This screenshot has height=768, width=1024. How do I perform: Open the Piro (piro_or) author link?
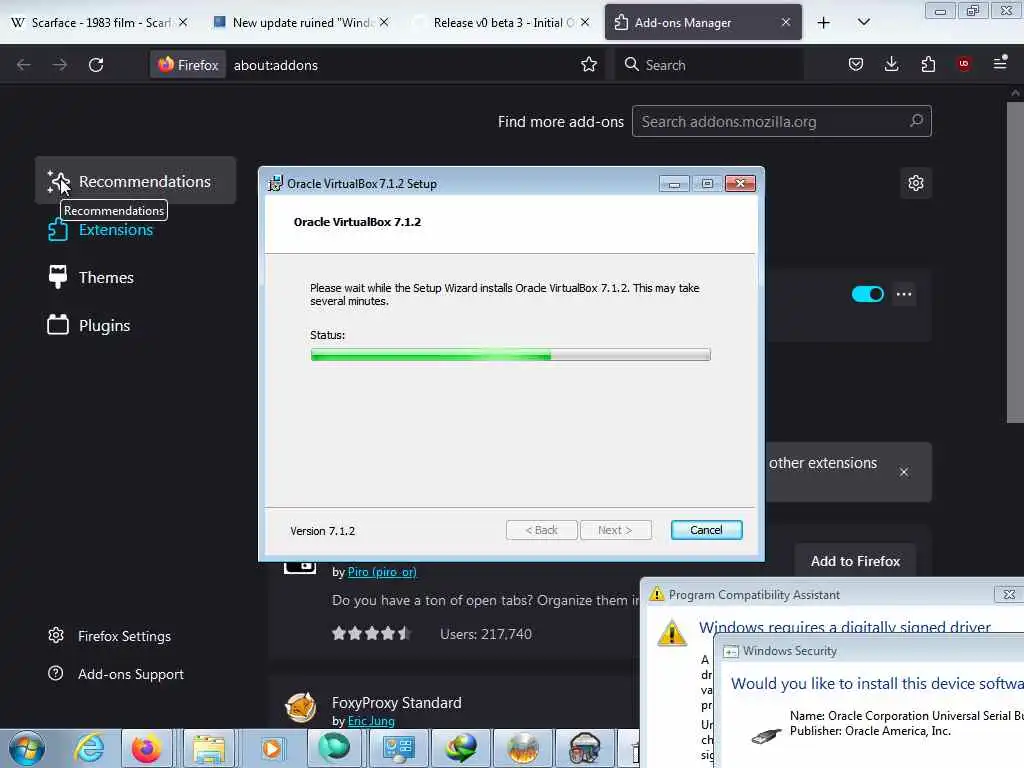(x=382, y=572)
